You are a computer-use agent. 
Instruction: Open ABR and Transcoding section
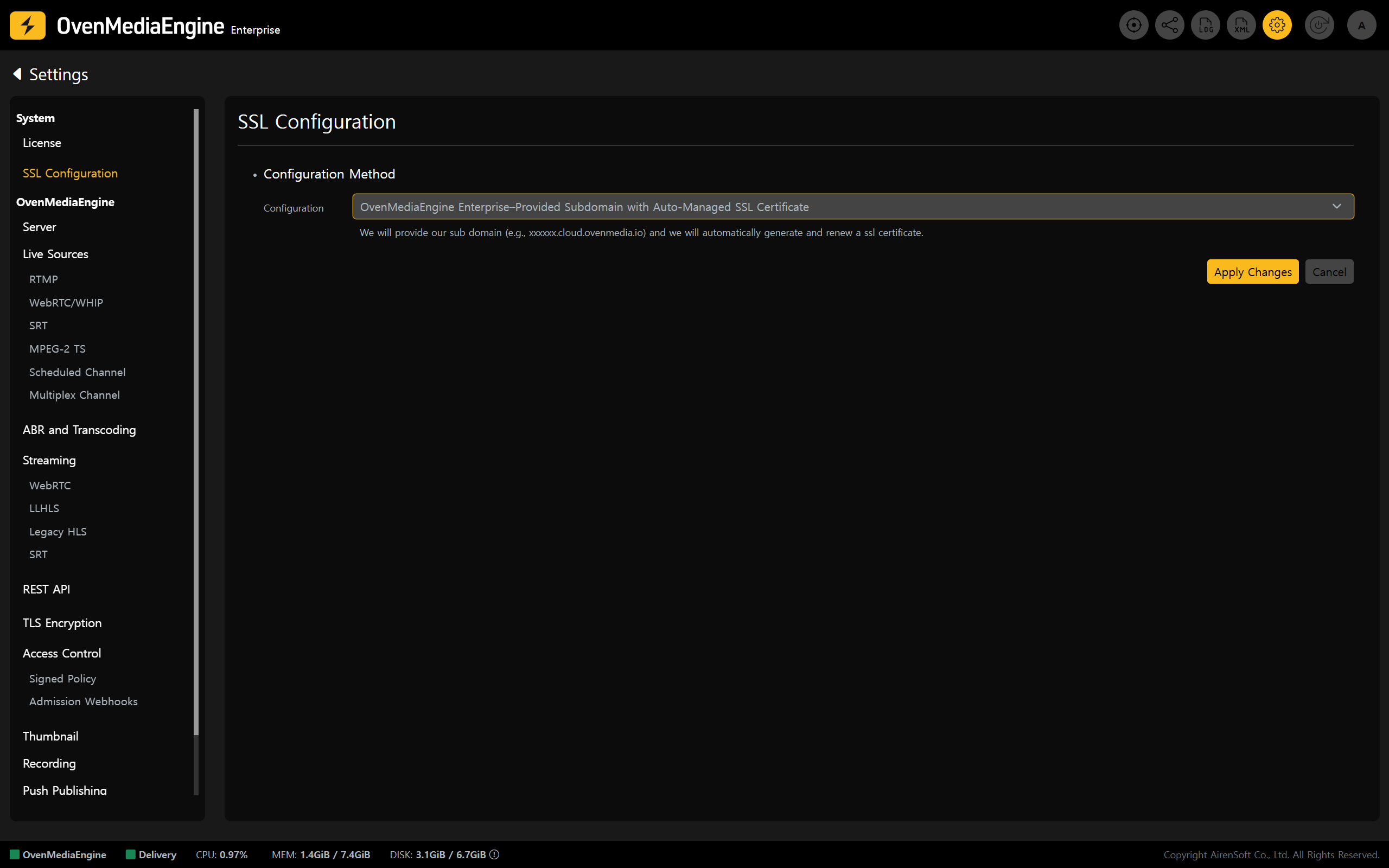tap(79, 430)
